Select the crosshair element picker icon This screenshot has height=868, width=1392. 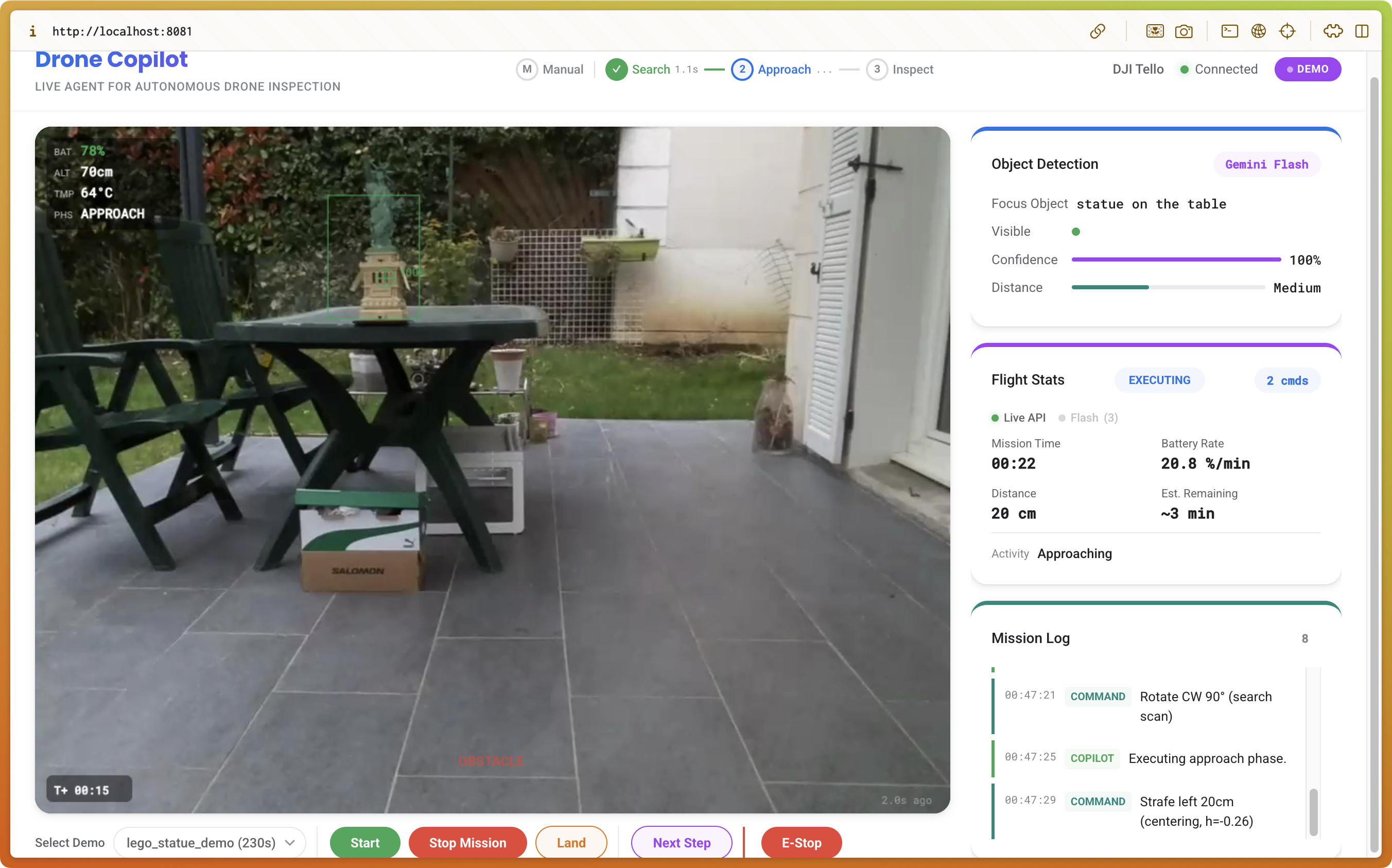(1287, 31)
